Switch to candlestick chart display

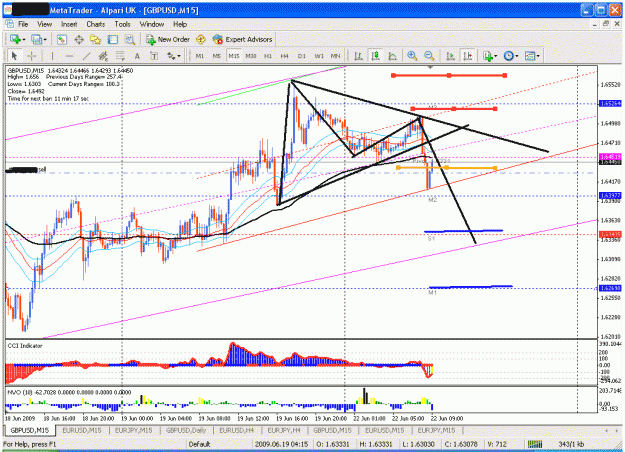(375, 56)
